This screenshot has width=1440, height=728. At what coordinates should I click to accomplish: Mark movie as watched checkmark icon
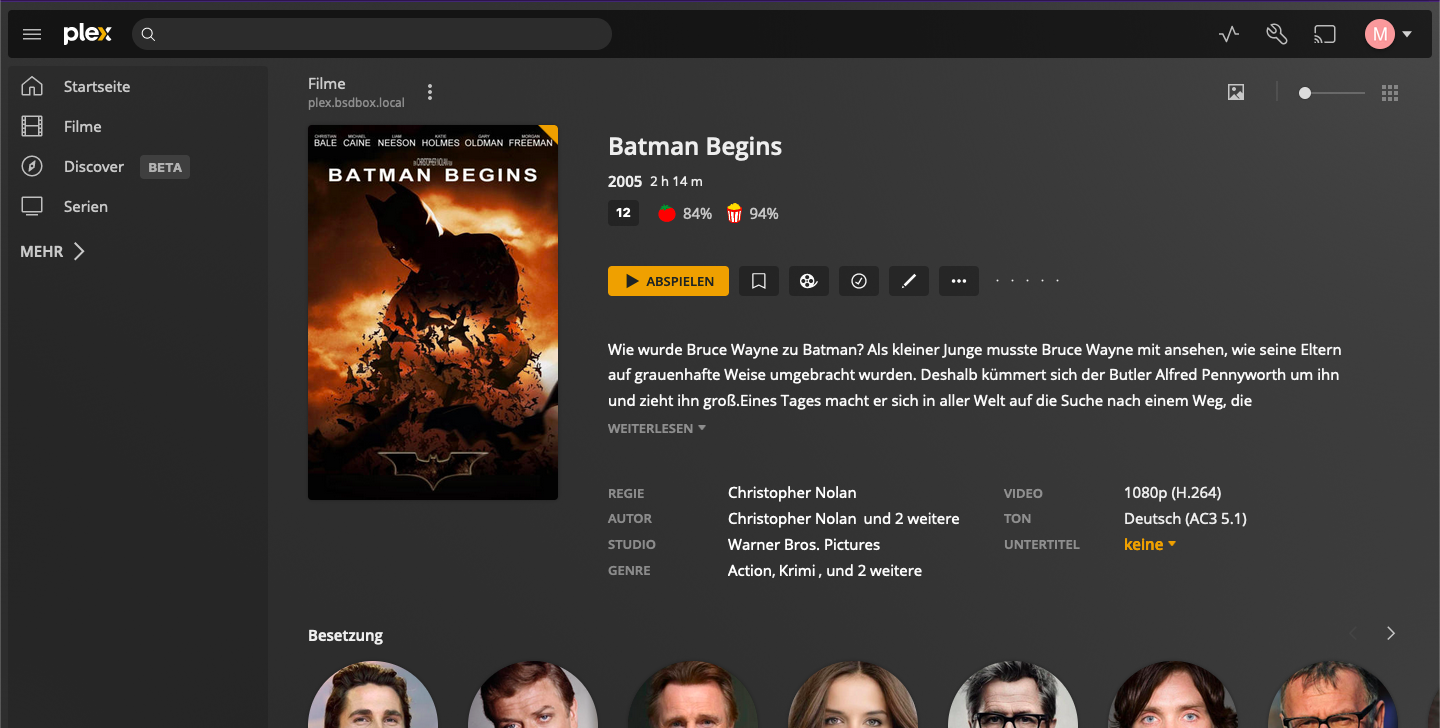[859, 281]
